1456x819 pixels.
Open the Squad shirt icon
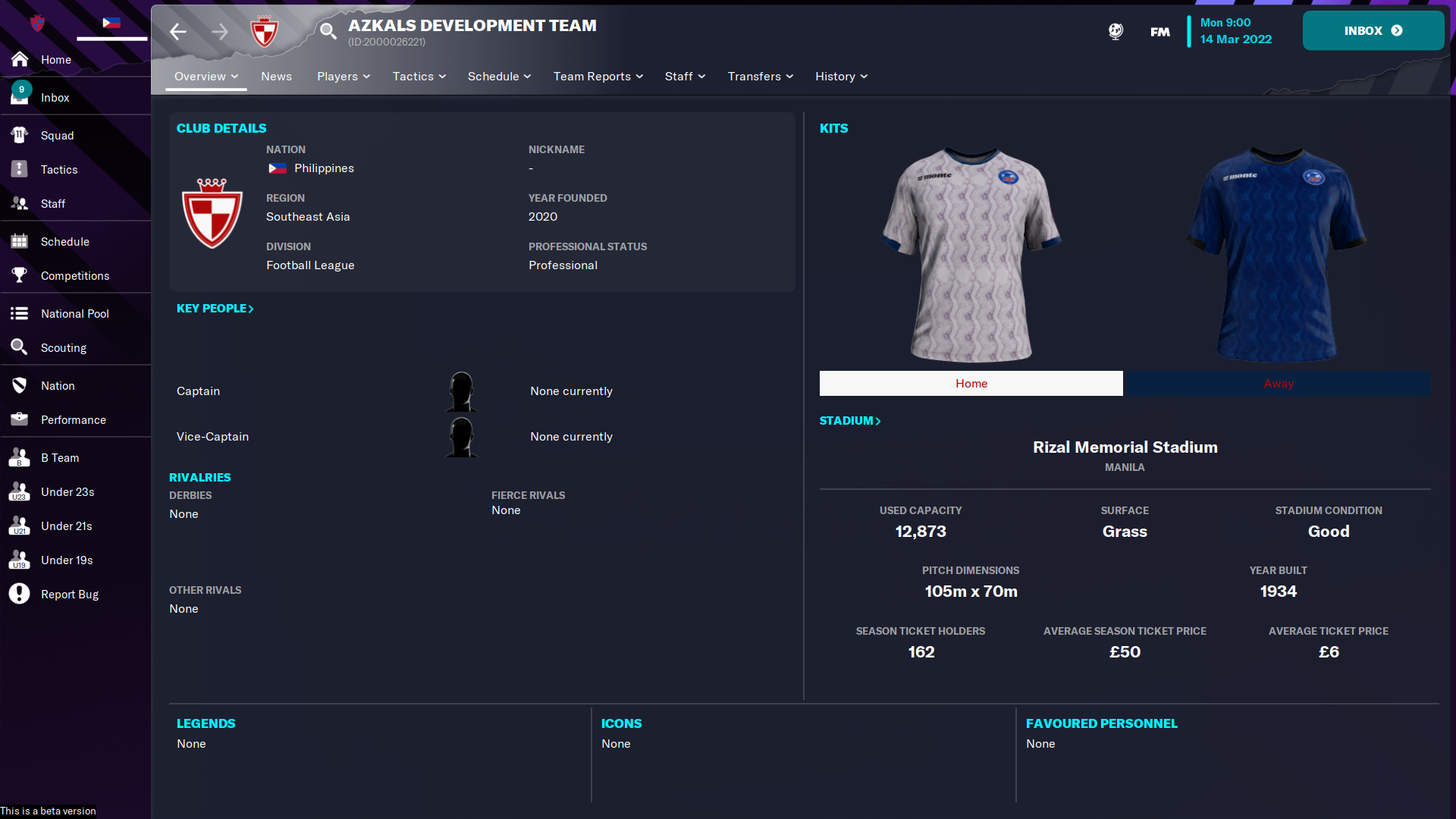20,135
